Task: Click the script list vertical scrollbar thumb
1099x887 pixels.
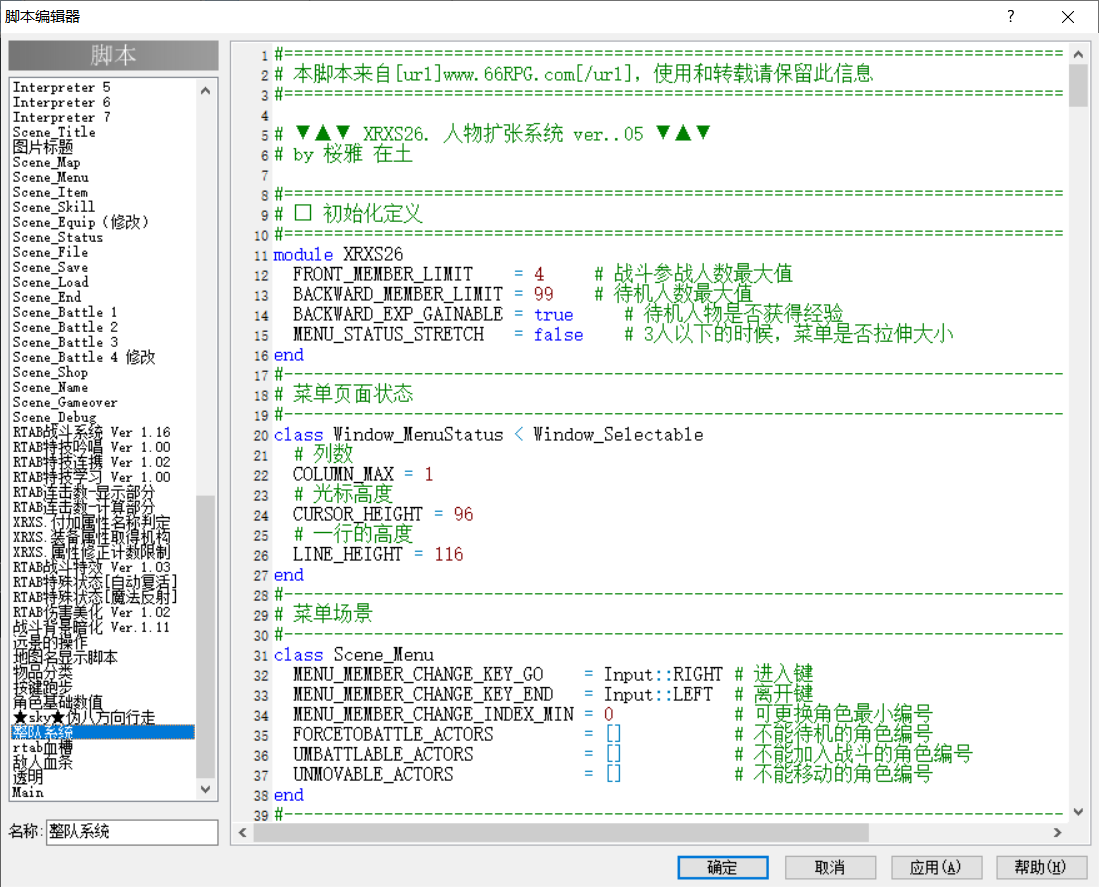Action: coord(205,637)
